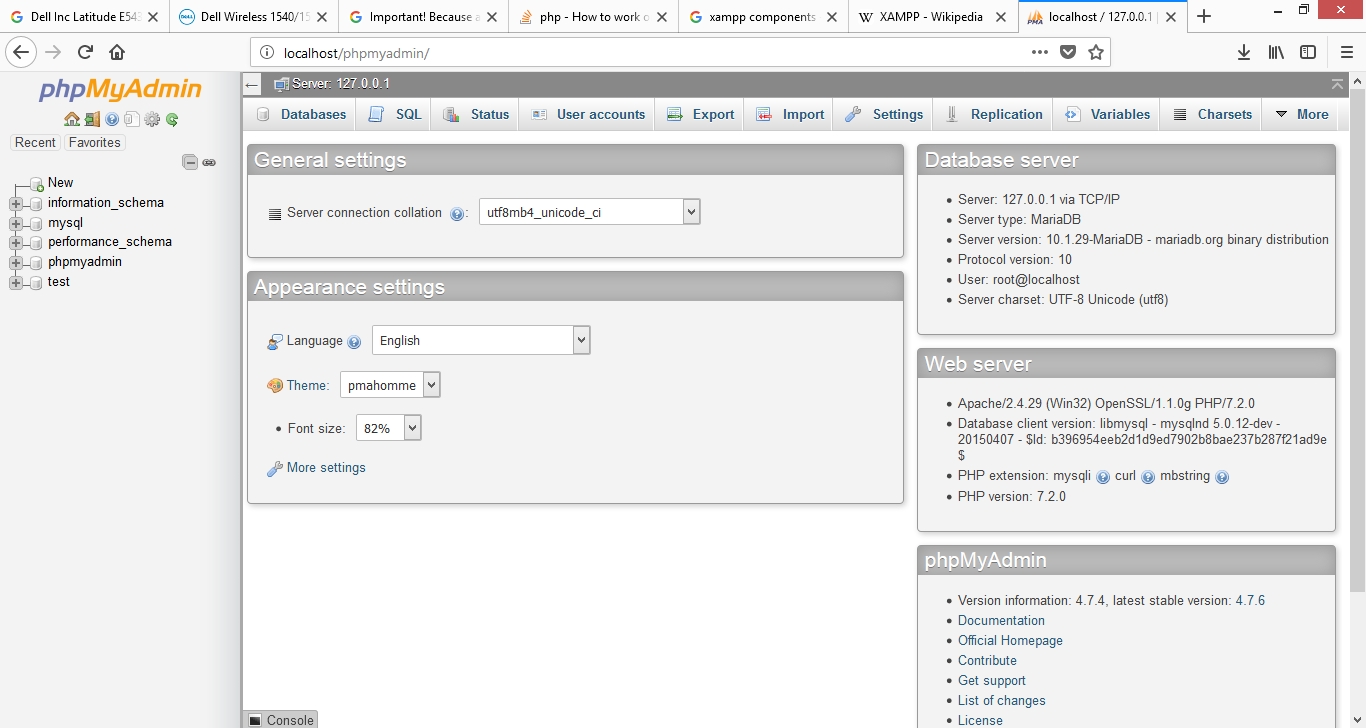Click the Firefox home button

coord(117,52)
